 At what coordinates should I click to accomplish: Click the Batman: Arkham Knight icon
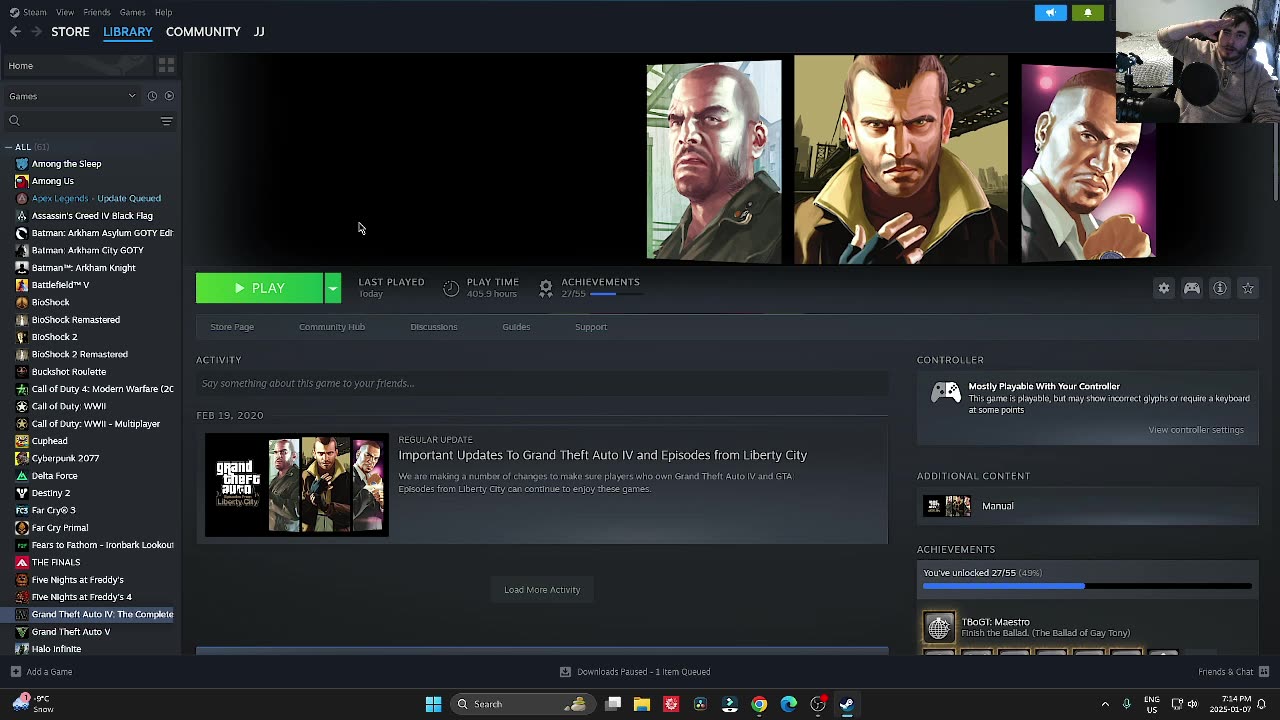pyautogui.click(x=22, y=268)
